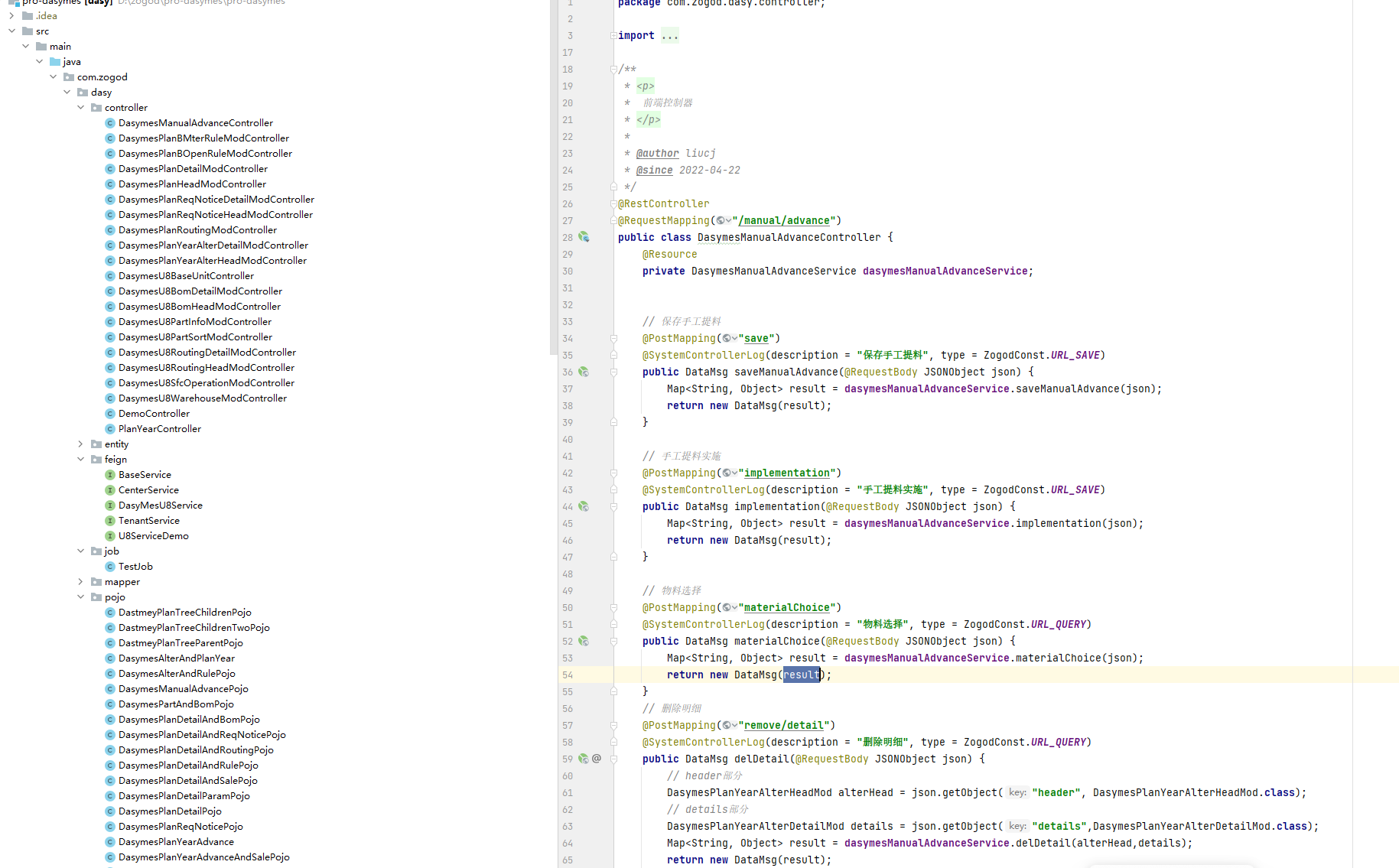Click the Spring bean gutter icon on line 28
Image resolution: width=1399 pixels, height=868 pixels.
(584, 237)
